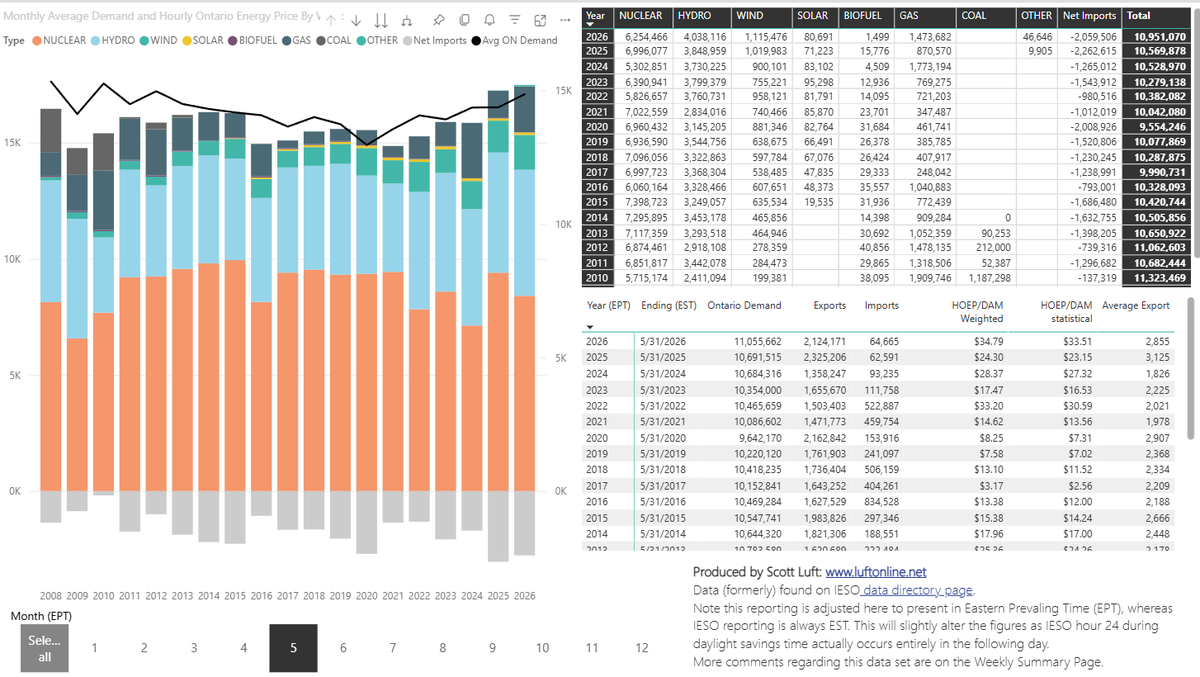Select month 2 in the slicer
This screenshot has height=677, width=1200.
pyautogui.click(x=144, y=648)
